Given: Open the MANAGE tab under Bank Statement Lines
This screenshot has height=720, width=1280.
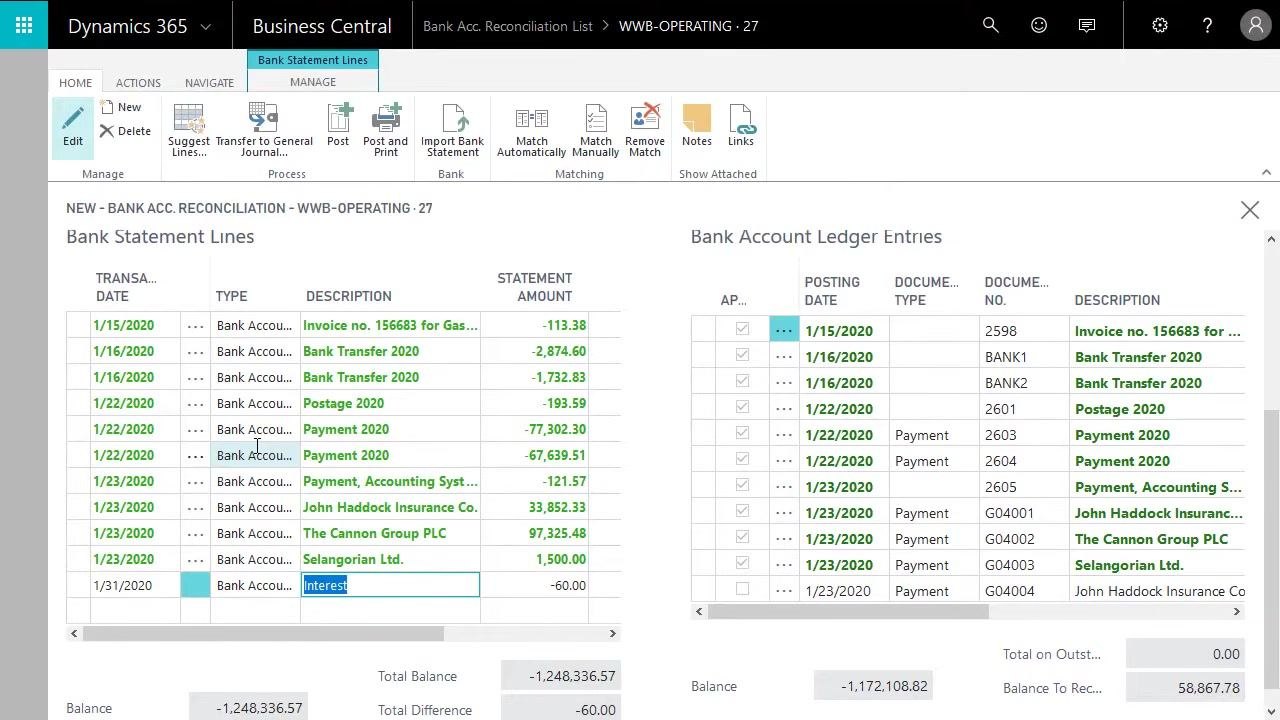Looking at the screenshot, I should 313,82.
